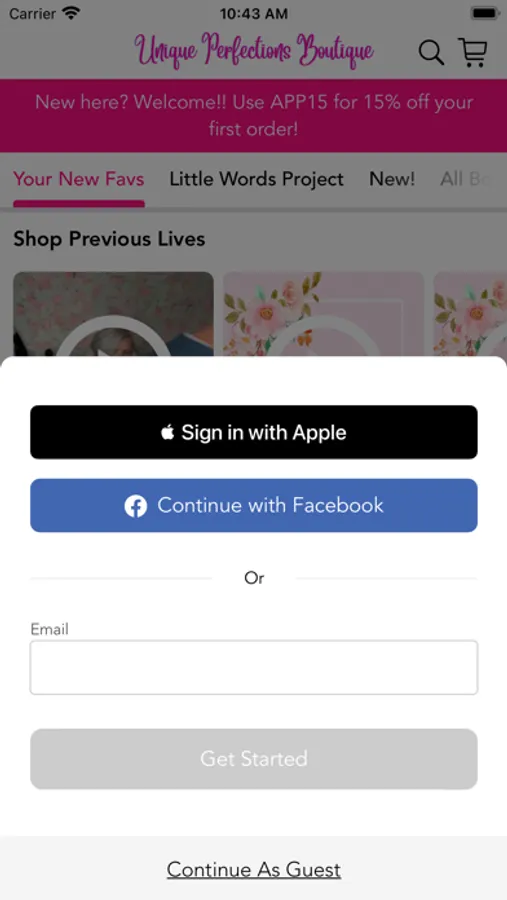This screenshot has width=507, height=900.
Task: Click Sign in with Apple button
Action: pos(254,432)
